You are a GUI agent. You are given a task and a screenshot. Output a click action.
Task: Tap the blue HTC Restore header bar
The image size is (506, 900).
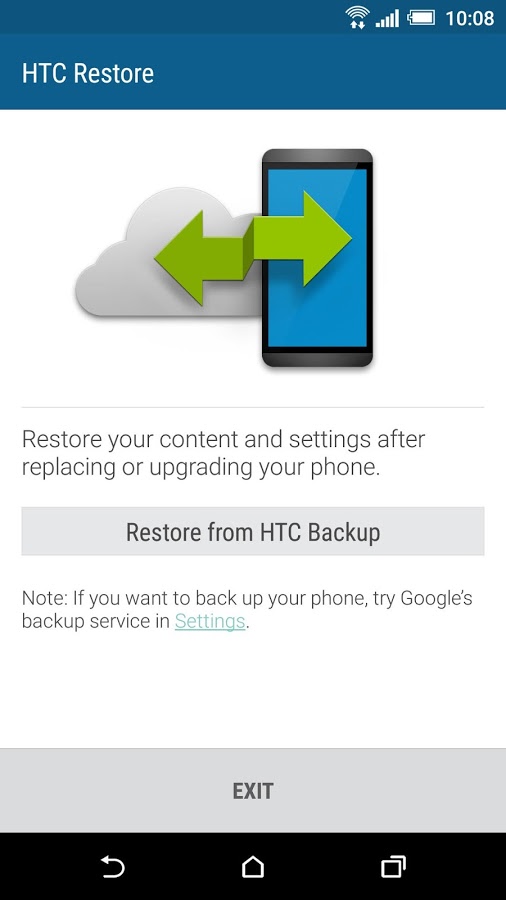[253, 71]
